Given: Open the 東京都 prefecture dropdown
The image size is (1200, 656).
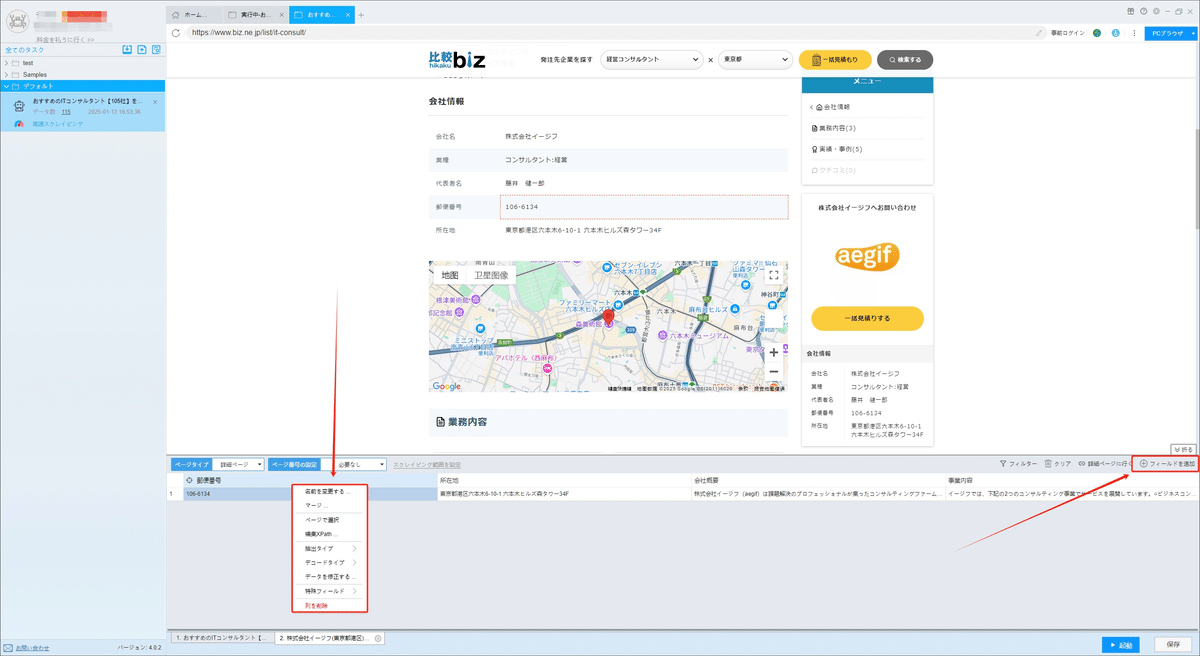Looking at the screenshot, I should click(x=755, y=60).
